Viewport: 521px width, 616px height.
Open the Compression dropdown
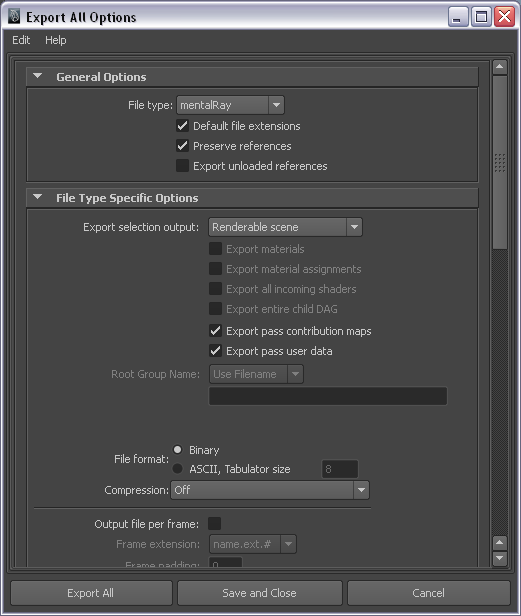[x=270, y=490]
